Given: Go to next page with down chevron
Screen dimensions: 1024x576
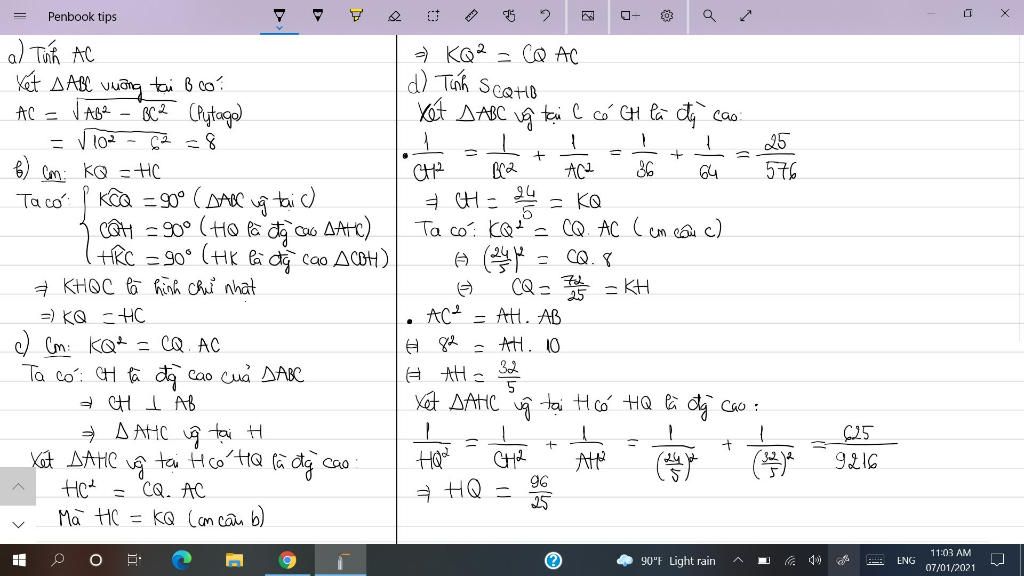Looking at the screenshot, I should [x=18, y=524].
